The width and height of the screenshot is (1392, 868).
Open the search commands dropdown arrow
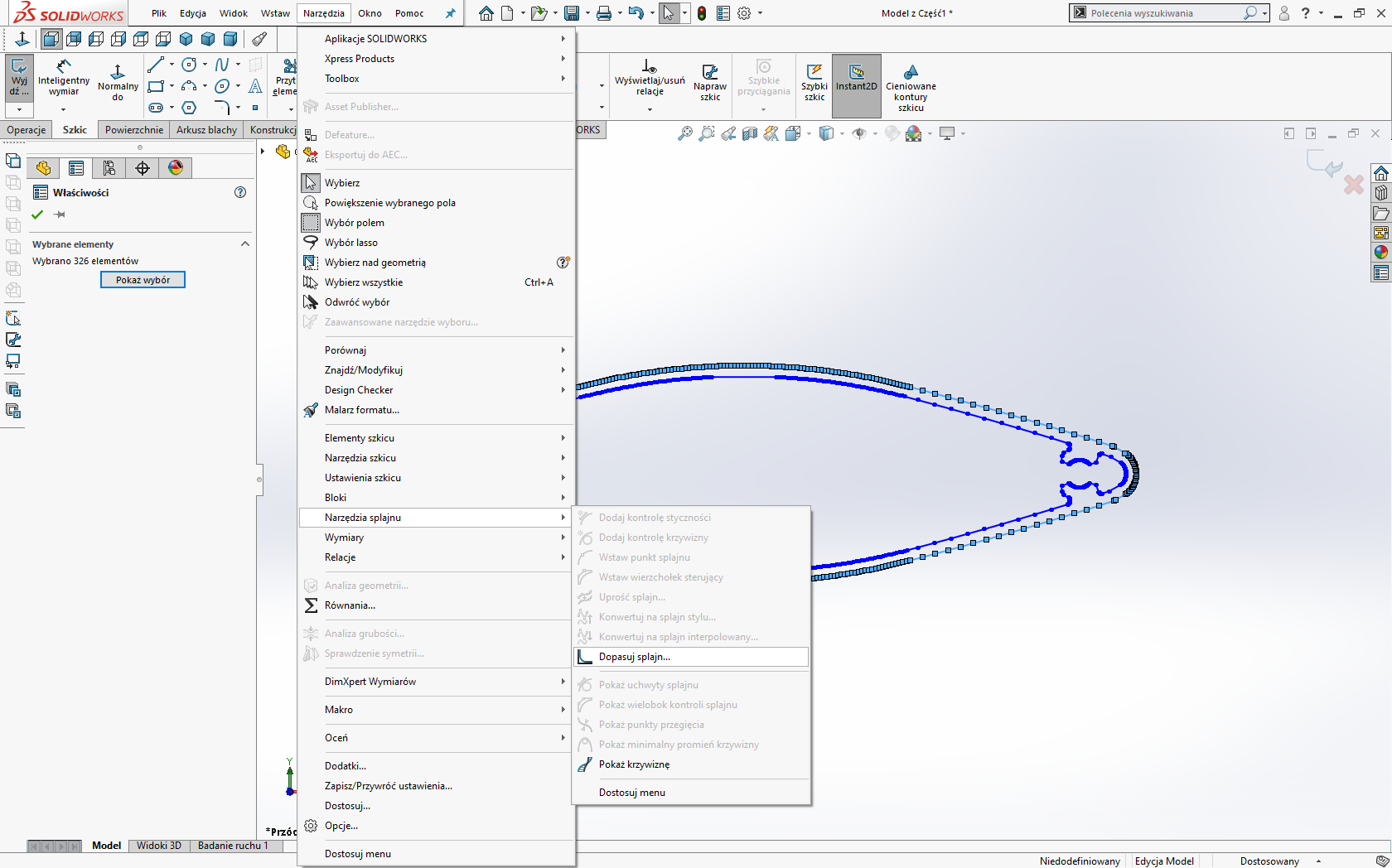1264,13
